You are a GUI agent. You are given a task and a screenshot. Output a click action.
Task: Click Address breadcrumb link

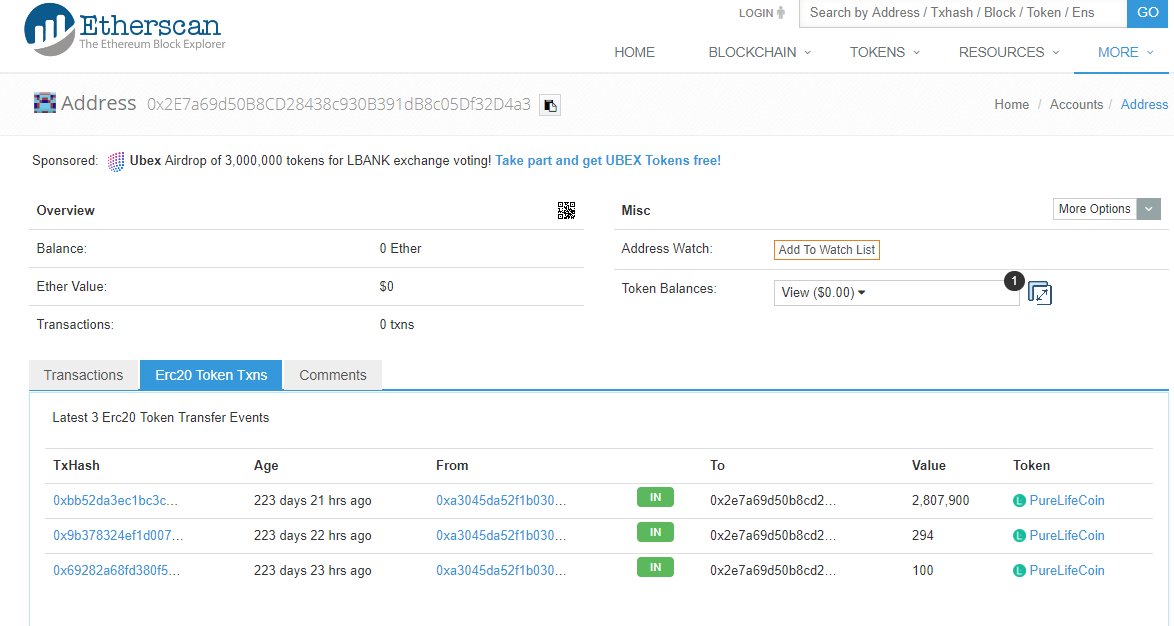tap(1144, 105)
